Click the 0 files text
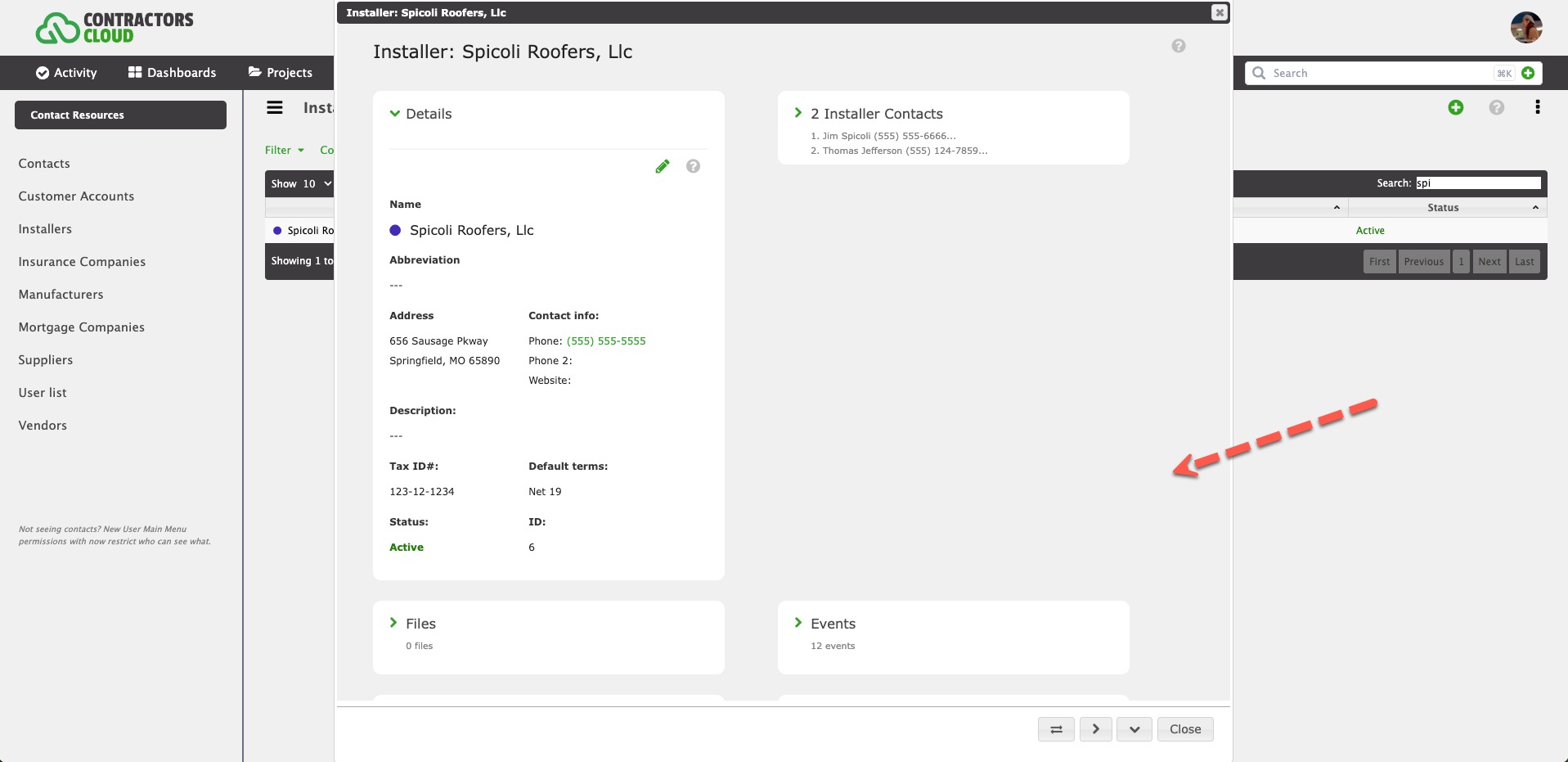The width and height of the screenshot is (1568, 762). coord(419,646)
